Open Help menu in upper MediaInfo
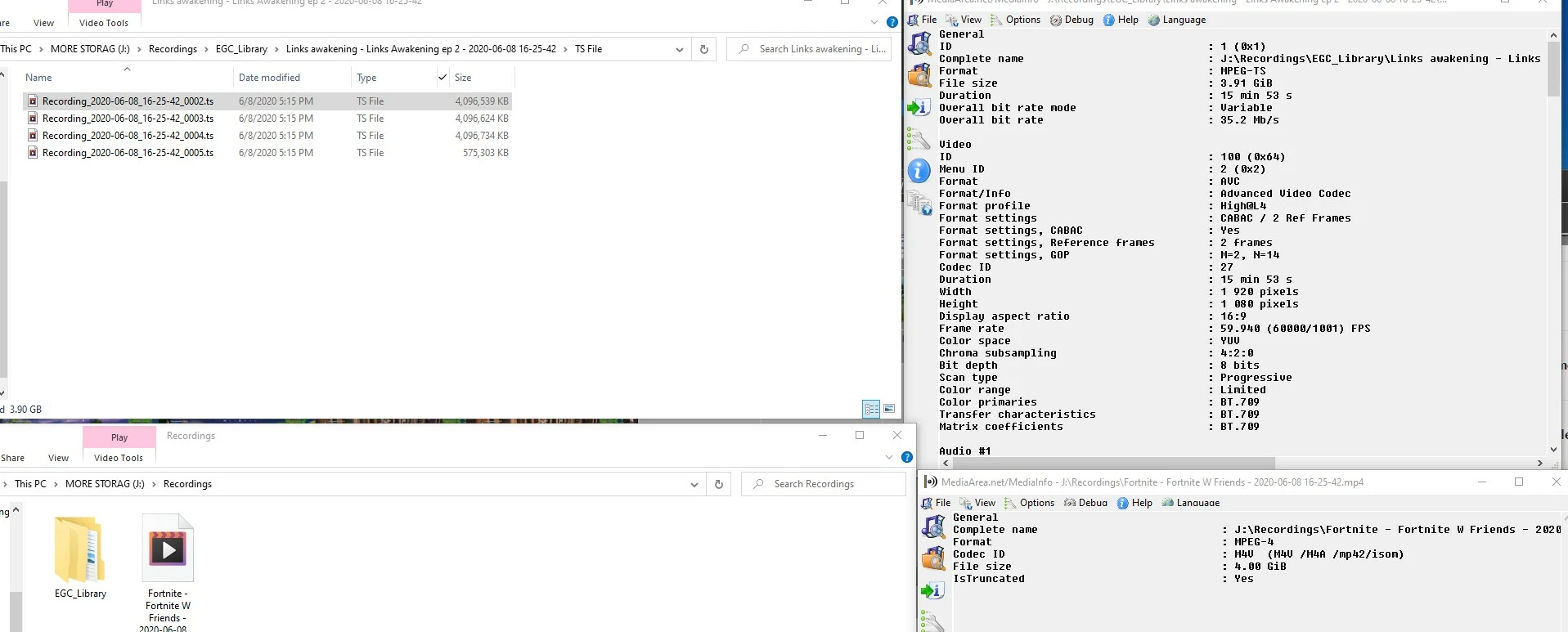 click(1121, 20)
